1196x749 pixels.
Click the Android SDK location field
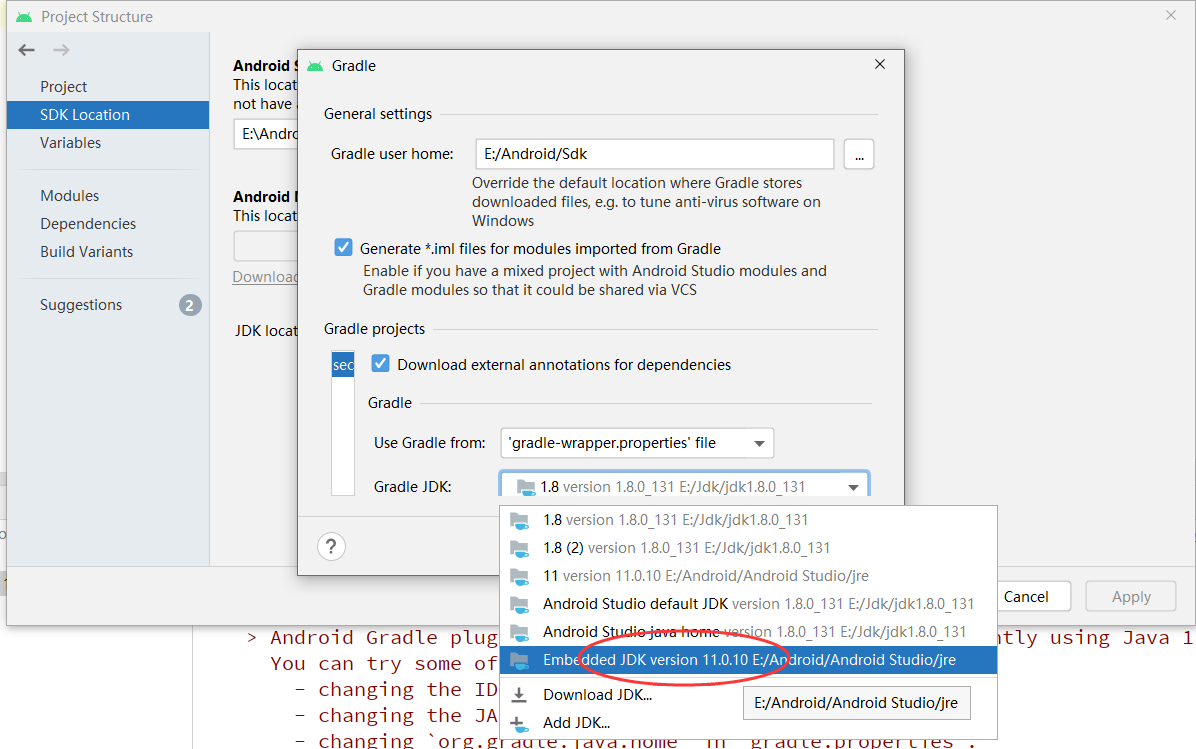pos(266,134)
